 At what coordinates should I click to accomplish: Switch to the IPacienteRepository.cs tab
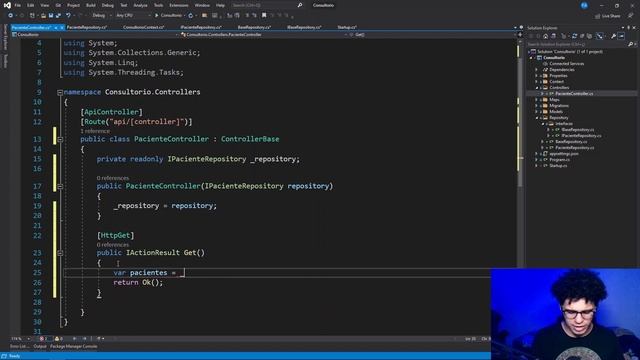tap(201, 27)
